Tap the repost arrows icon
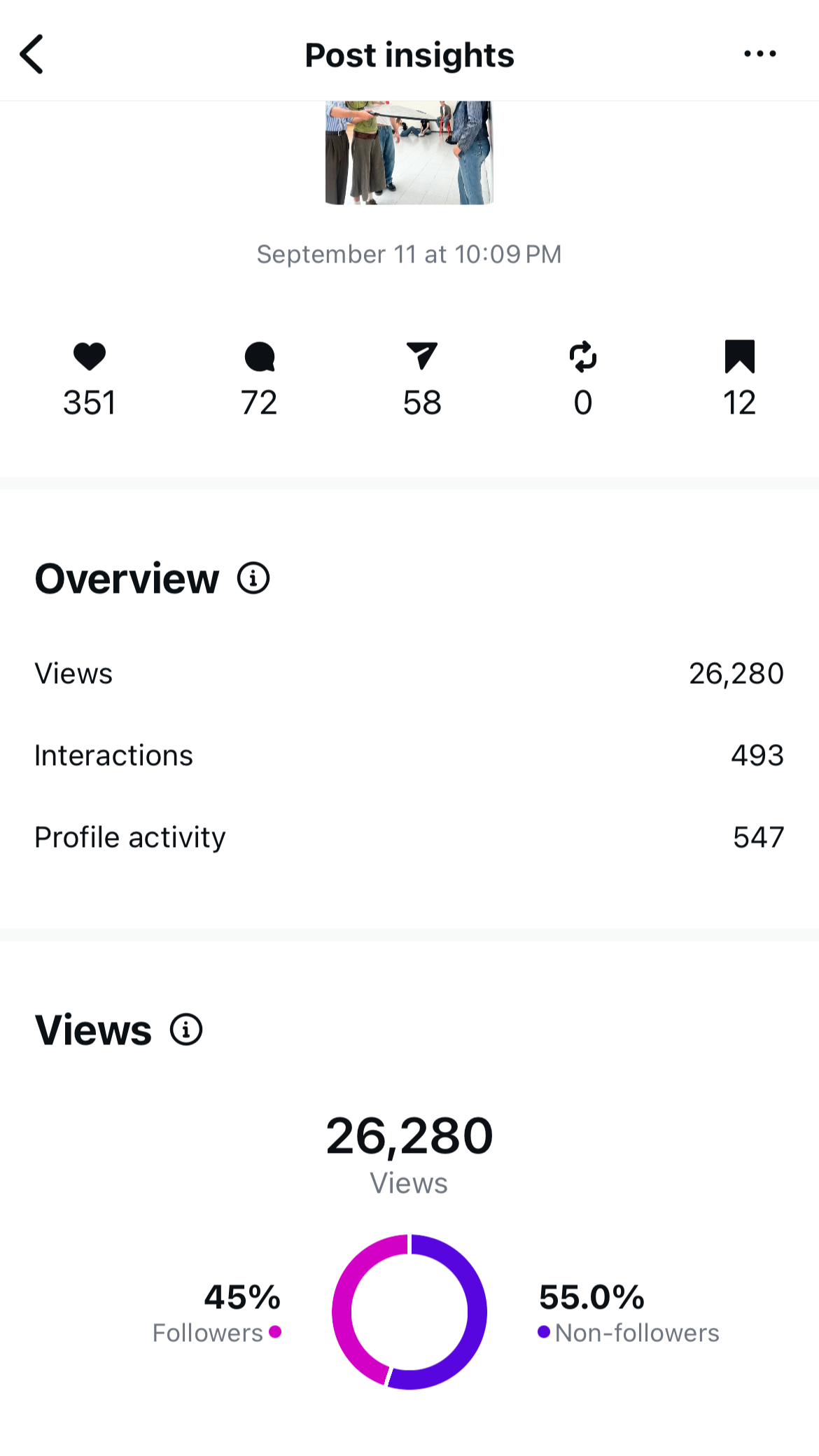 (583, 356)
